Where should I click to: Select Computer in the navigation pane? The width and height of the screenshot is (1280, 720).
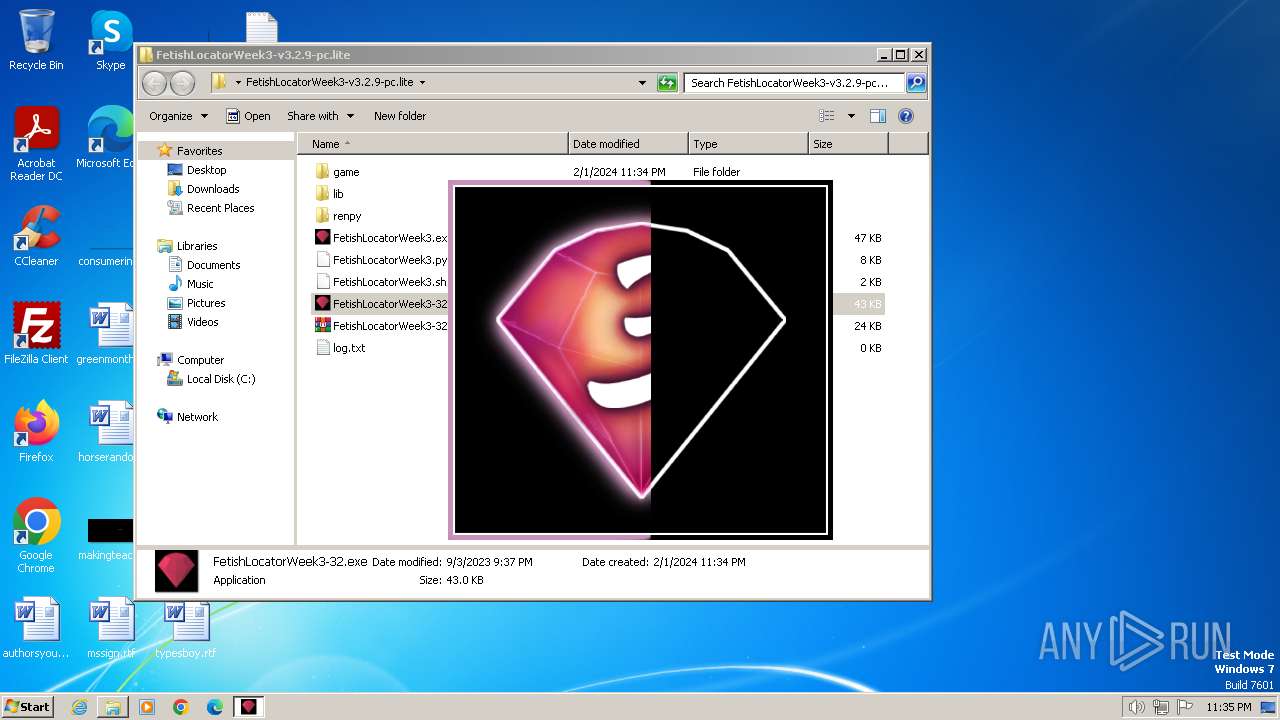200,360
